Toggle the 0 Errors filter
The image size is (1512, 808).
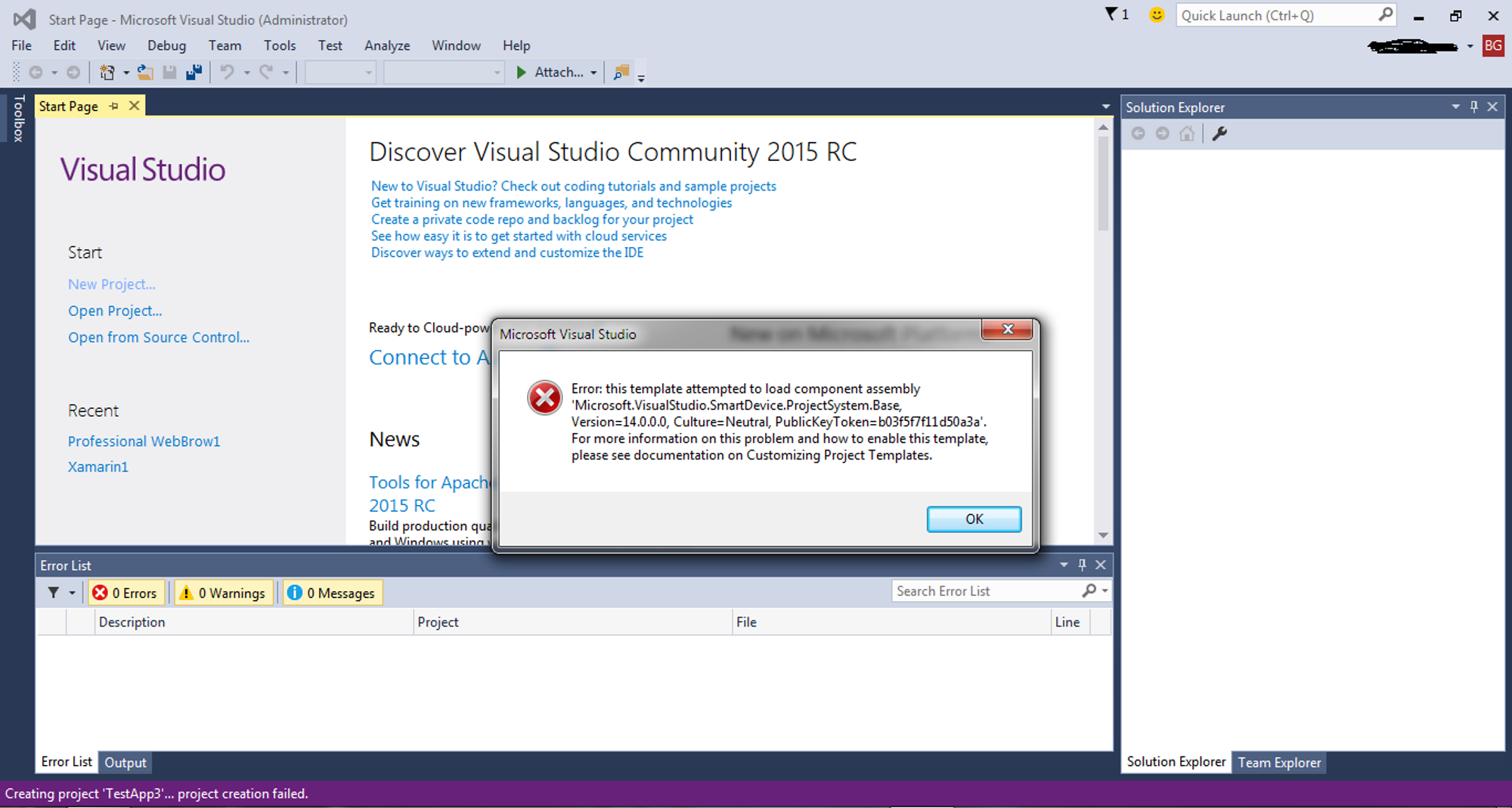tap(125, 593)
